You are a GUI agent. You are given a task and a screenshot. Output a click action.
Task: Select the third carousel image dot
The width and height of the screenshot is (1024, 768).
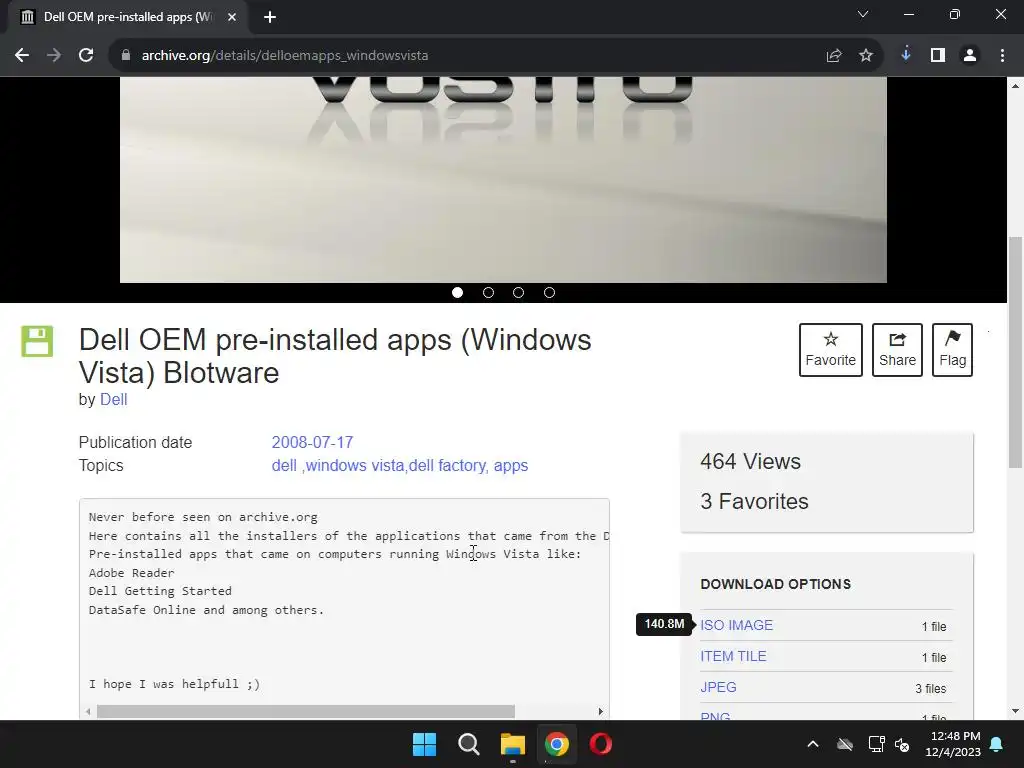point(519,293)
